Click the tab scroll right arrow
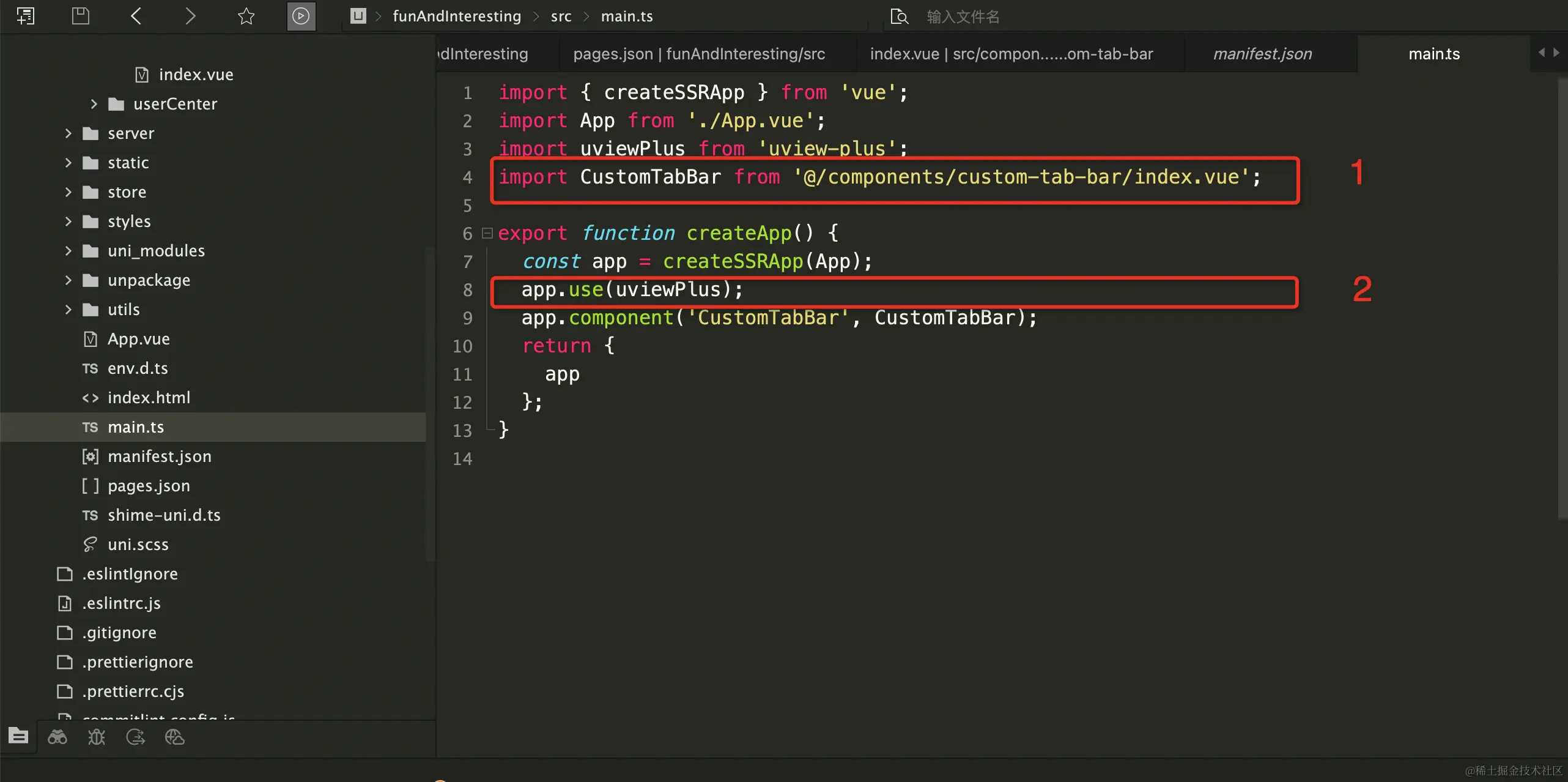Viewport: 1568px width, 782px height. pos(1556,53)
